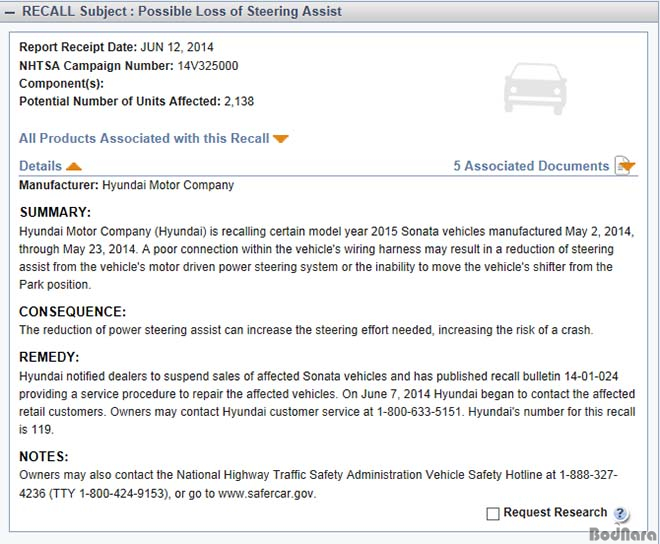The height and width of the screenshot is (544, 660).
Task: Open the 5 Associated Documents link
Action: [x=531, y=166]
